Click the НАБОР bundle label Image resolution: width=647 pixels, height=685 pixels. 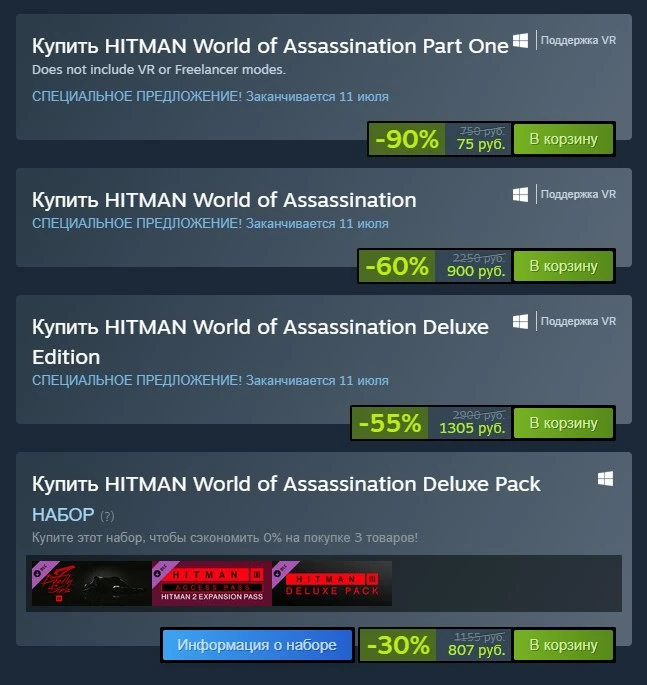[63, 515]
